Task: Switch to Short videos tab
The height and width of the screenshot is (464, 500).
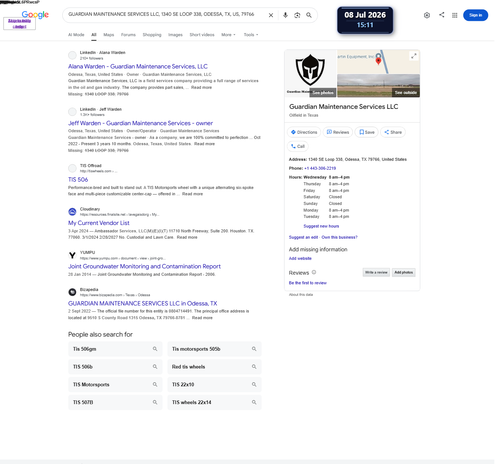Action: coord(202,35)
